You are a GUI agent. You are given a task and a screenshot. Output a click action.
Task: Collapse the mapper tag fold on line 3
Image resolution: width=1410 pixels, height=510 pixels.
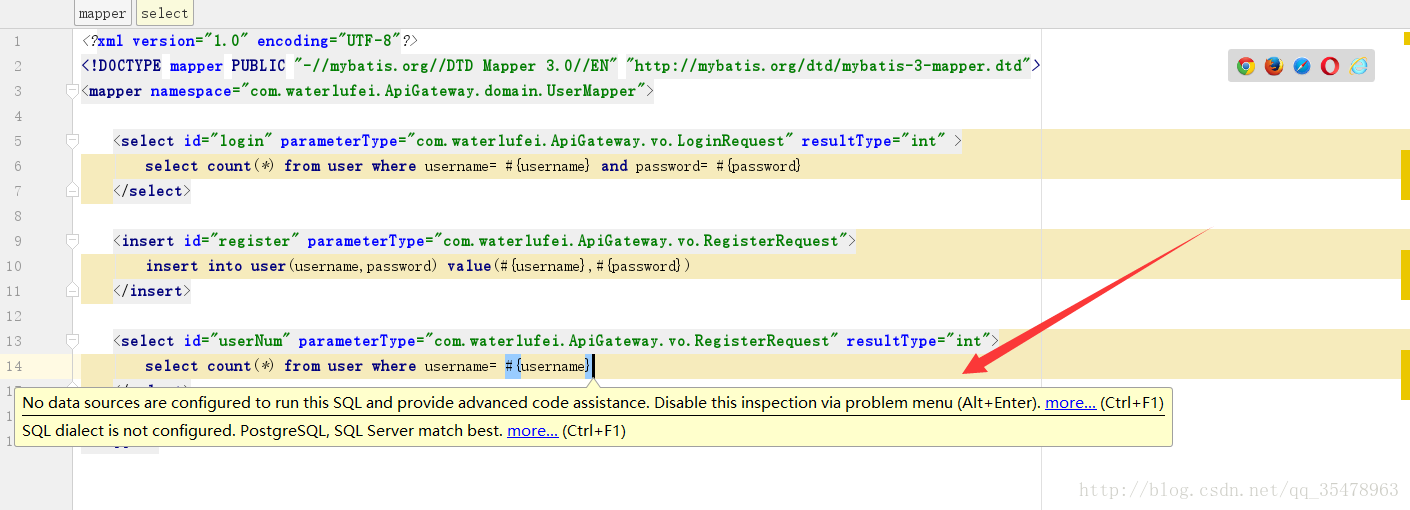pyautogui.click(x=72, y=91)
